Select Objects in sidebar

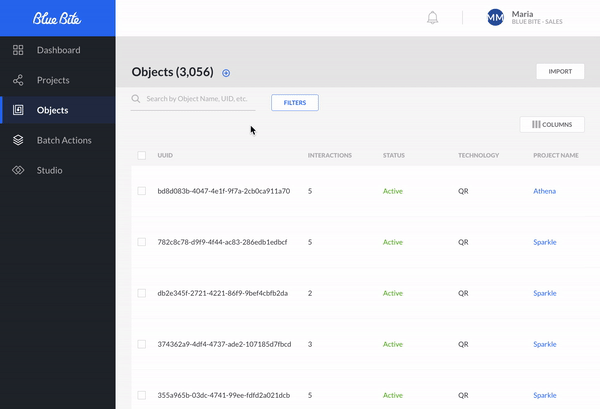pos(52,110)
